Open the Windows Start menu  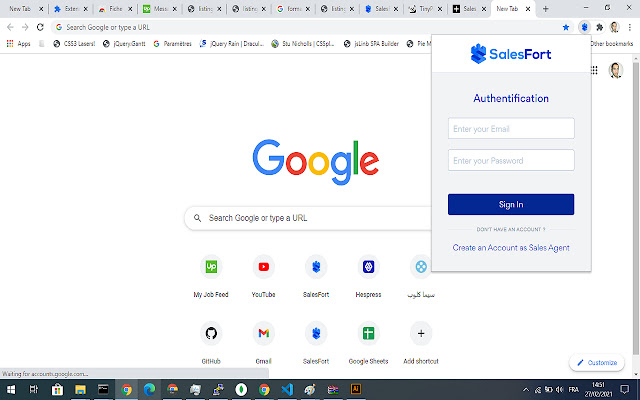[x=11, y=389]
